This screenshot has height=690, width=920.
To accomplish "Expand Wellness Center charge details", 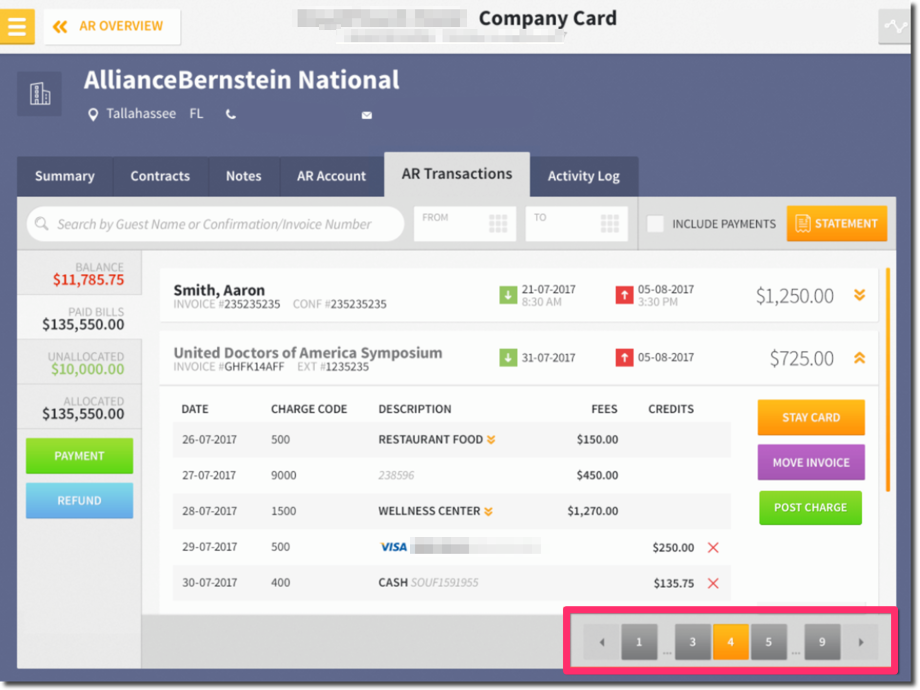I will click(488, 512).
